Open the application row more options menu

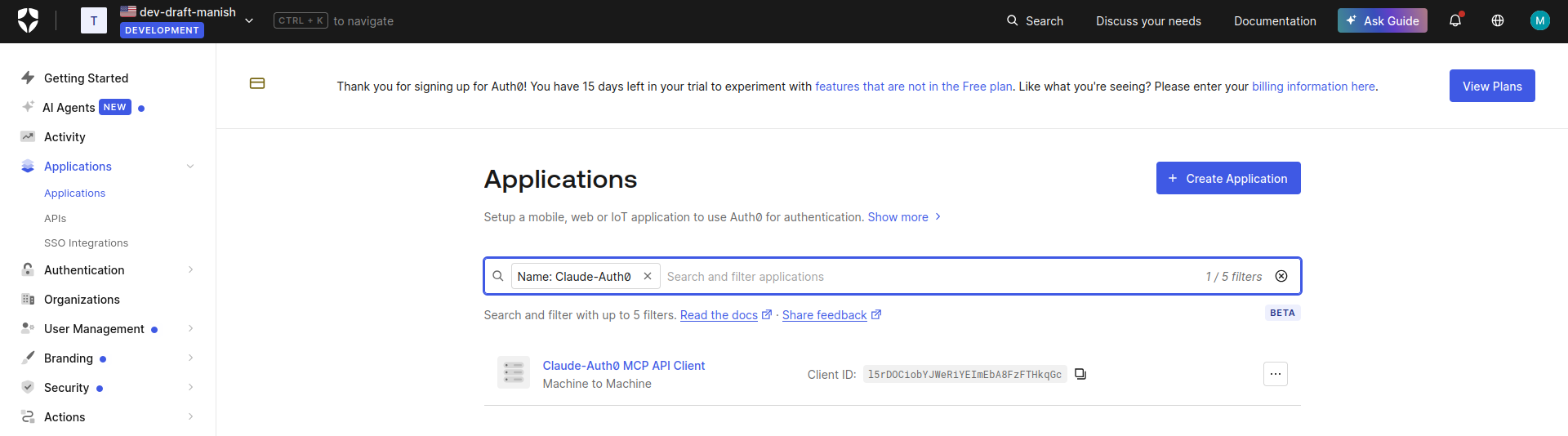click(x=1276, y=374)
